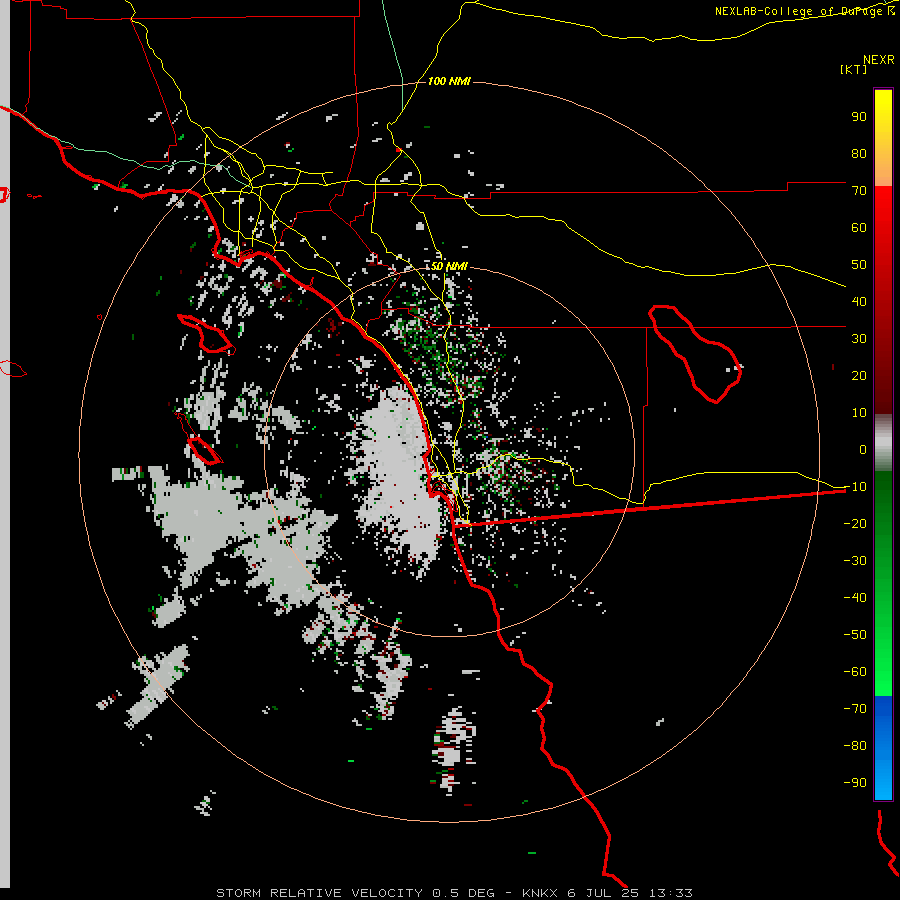Click the [KT] units label
The height and width of the screenshot is (900, 900).
coord(853,69)
